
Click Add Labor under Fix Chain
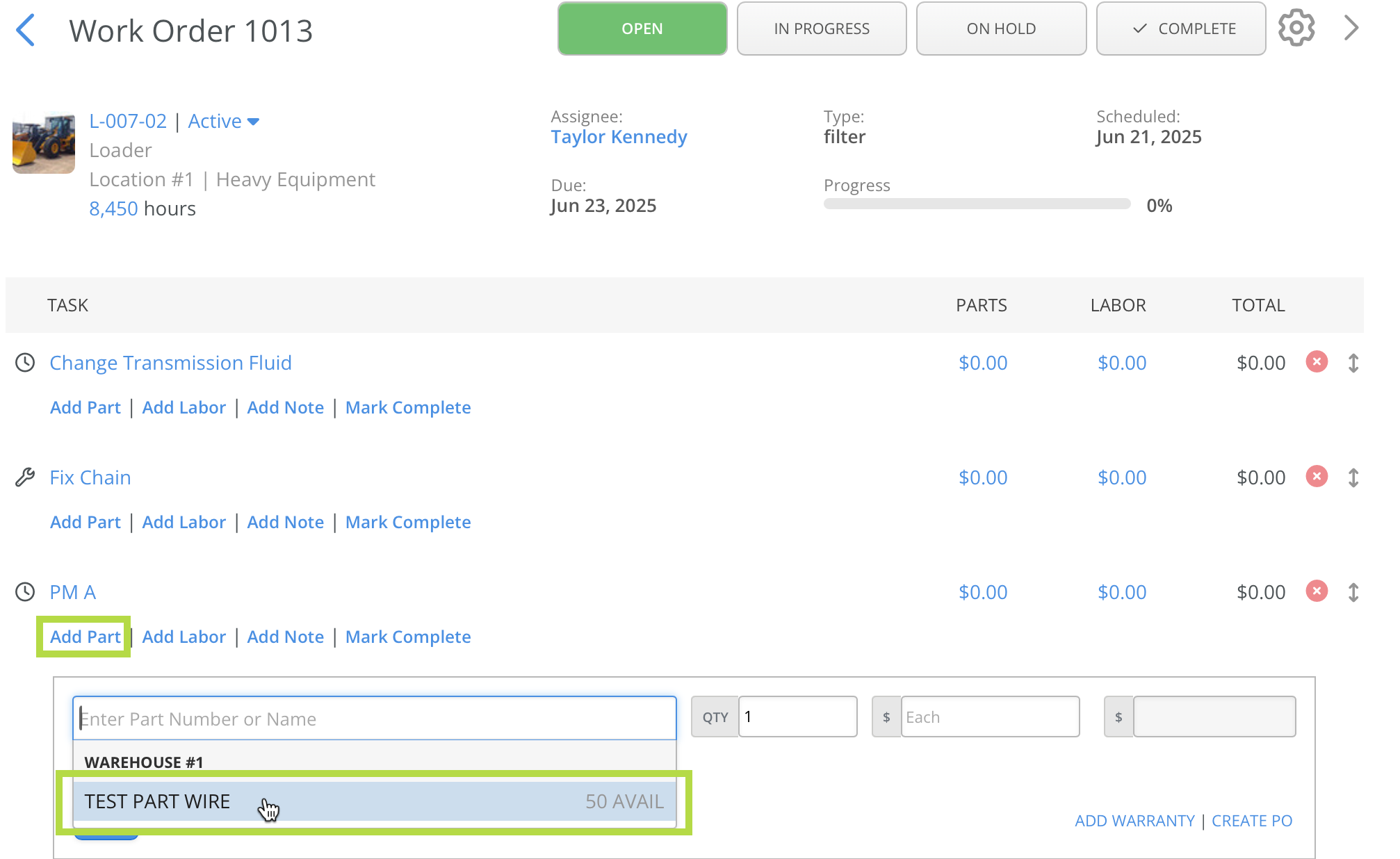tap(184, 522)
